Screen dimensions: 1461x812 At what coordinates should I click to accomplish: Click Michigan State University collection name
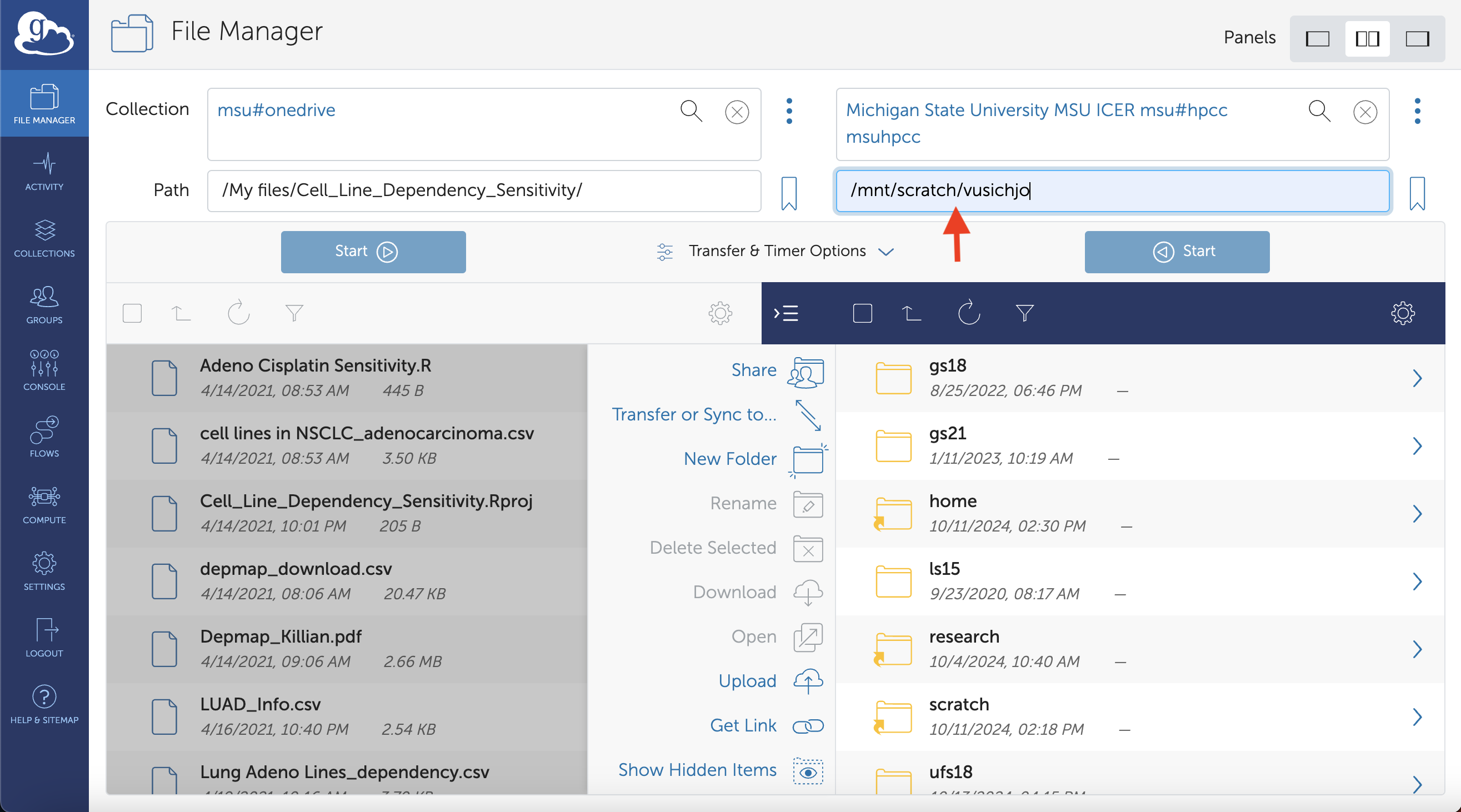click(x=1036, y=123)
